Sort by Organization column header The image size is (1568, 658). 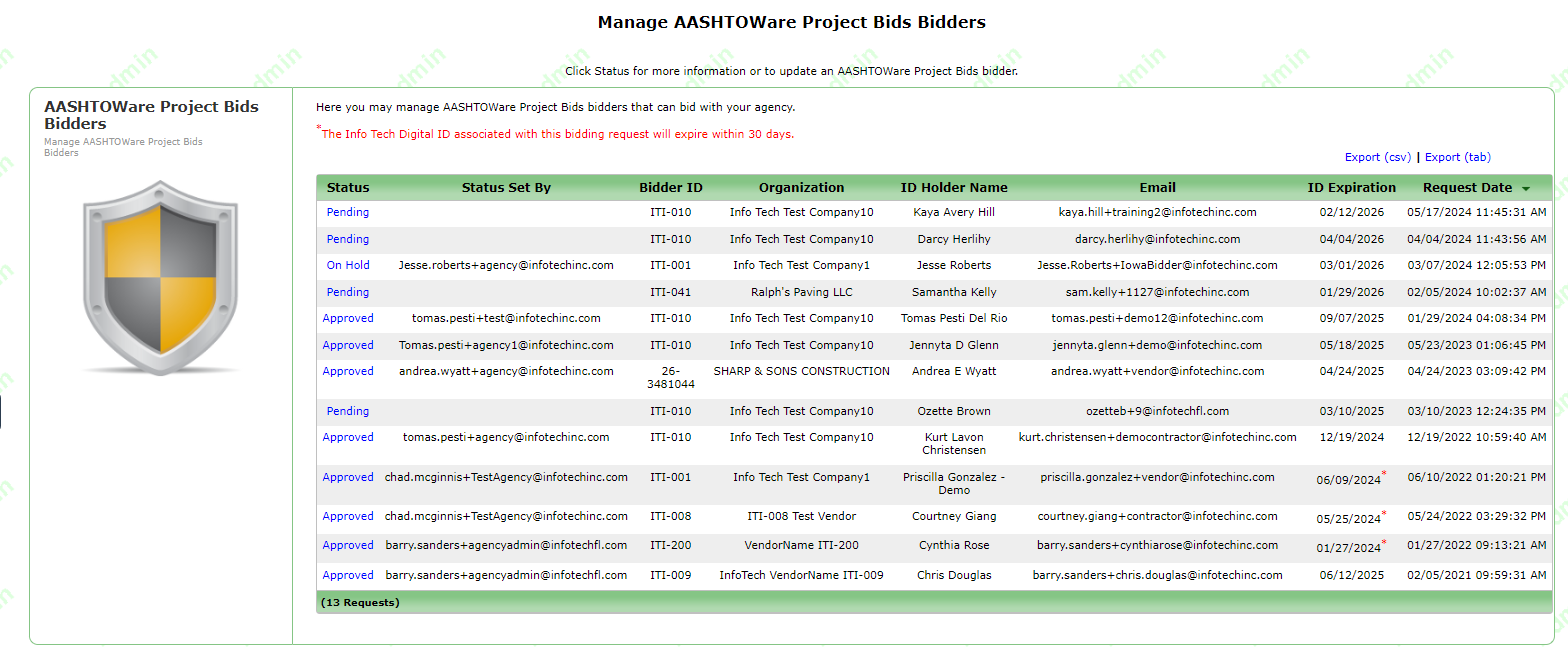pyautogui.click(x=801, y=188)
